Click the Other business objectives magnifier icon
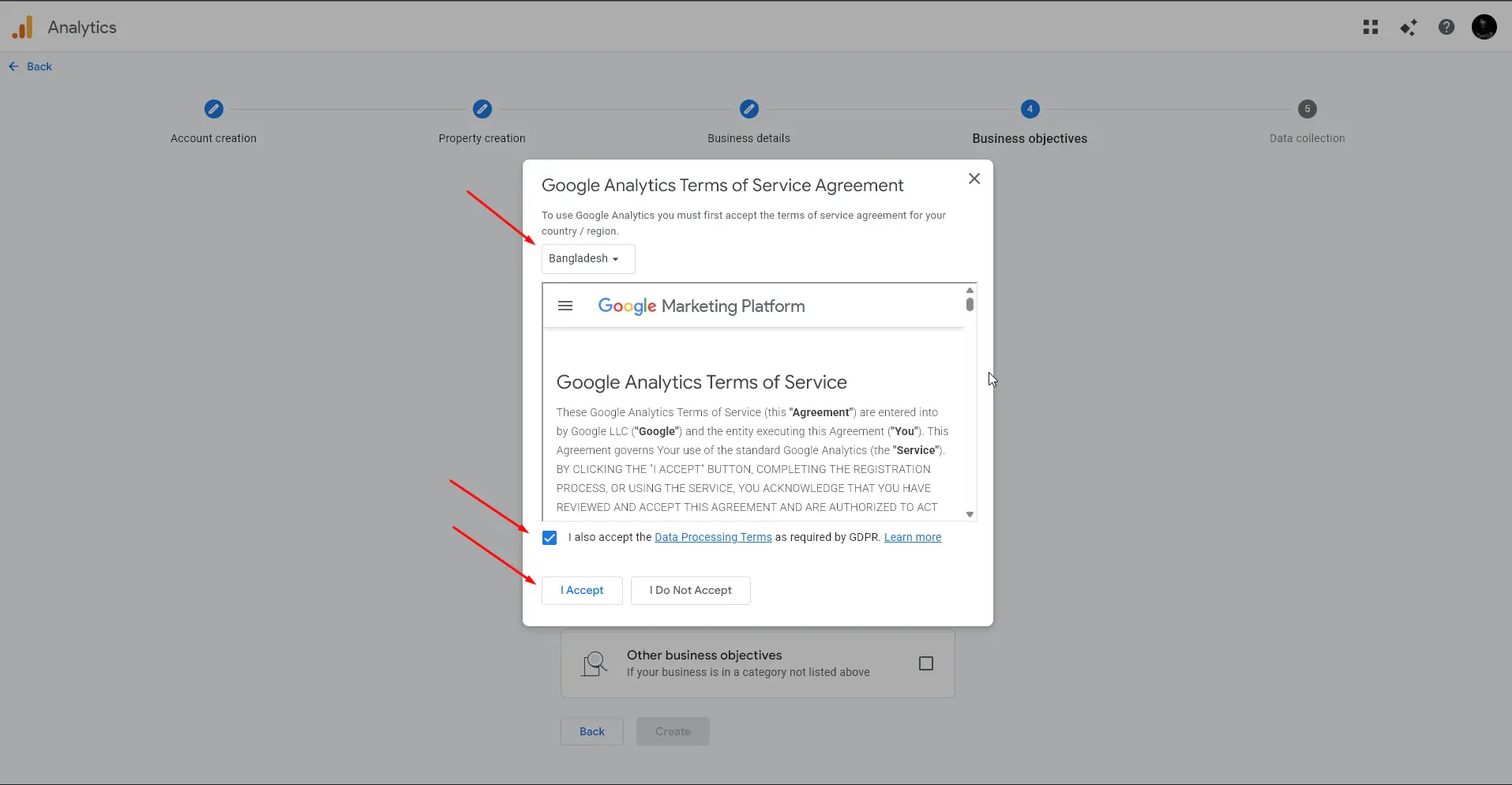 595,664
